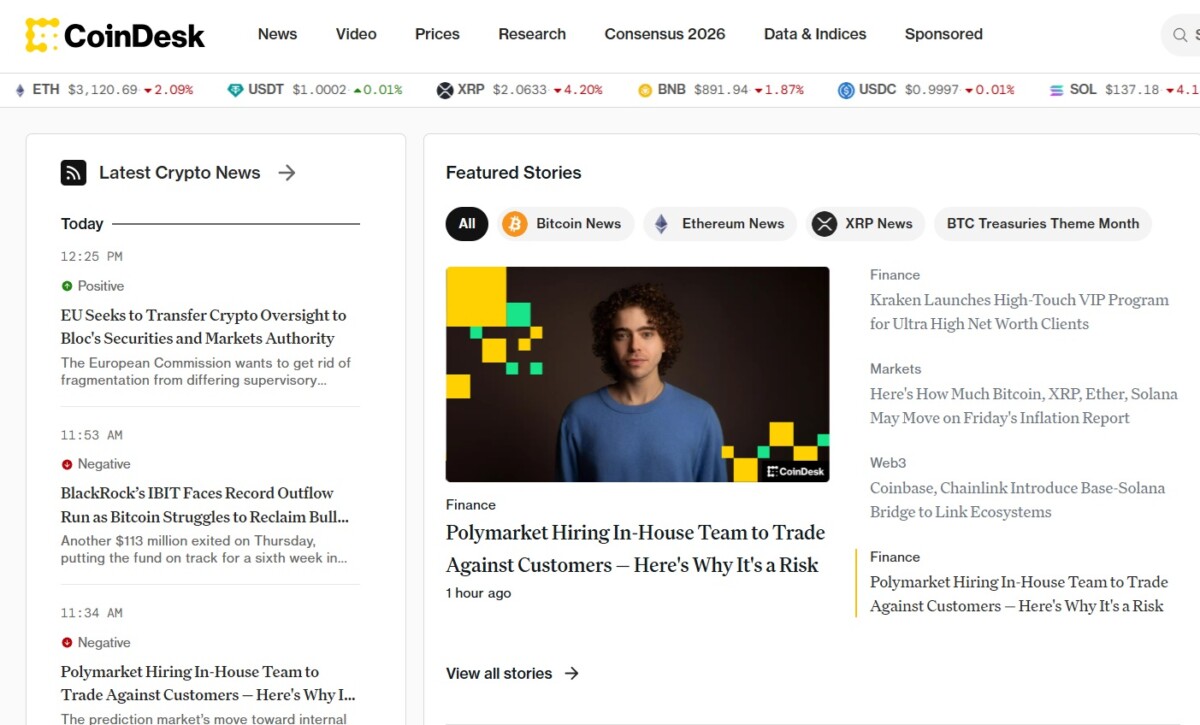
Task: Click the BNB coin icon in ticker
Action: [645, 90]
